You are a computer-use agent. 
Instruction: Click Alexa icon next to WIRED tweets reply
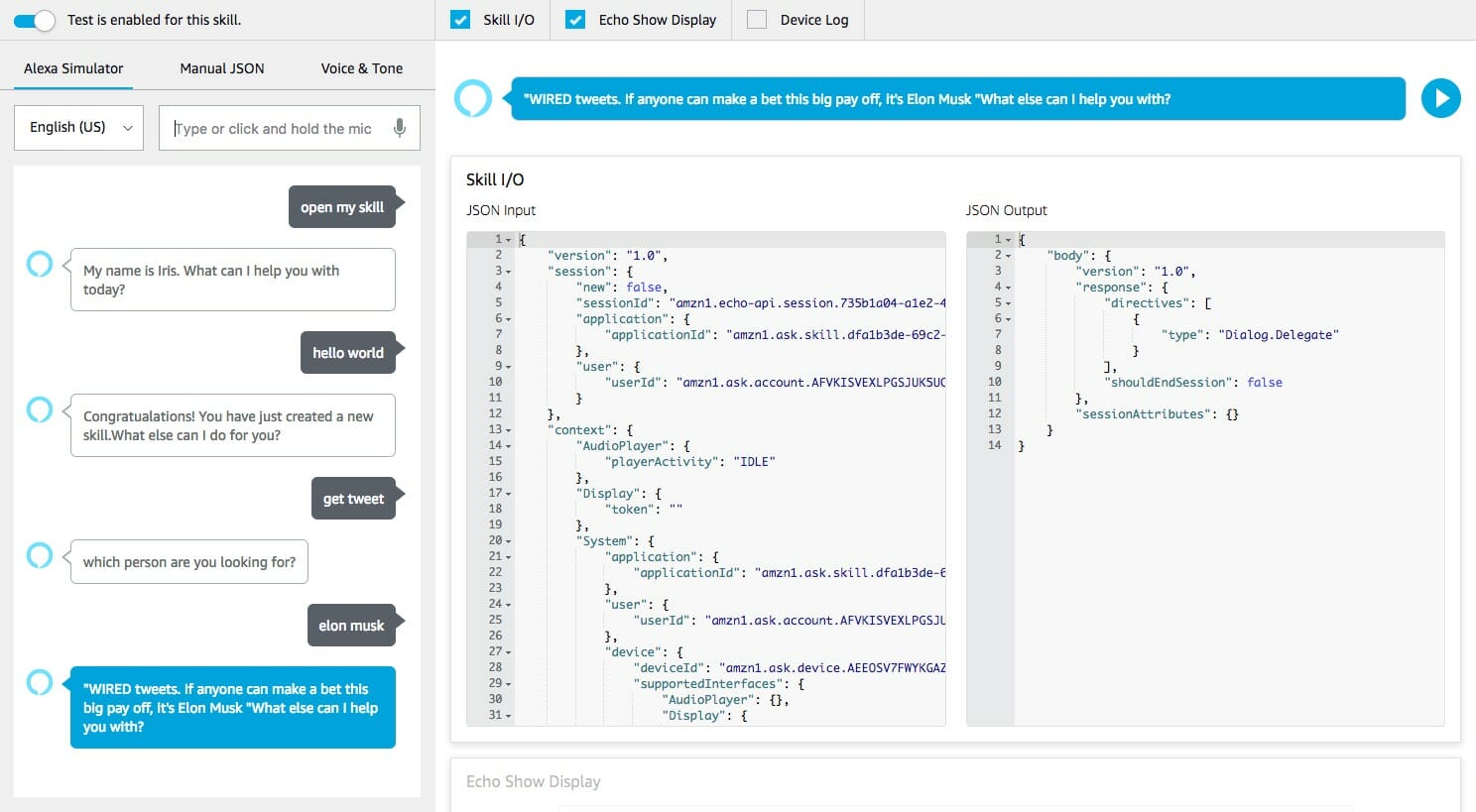click(x=40, y=682)
